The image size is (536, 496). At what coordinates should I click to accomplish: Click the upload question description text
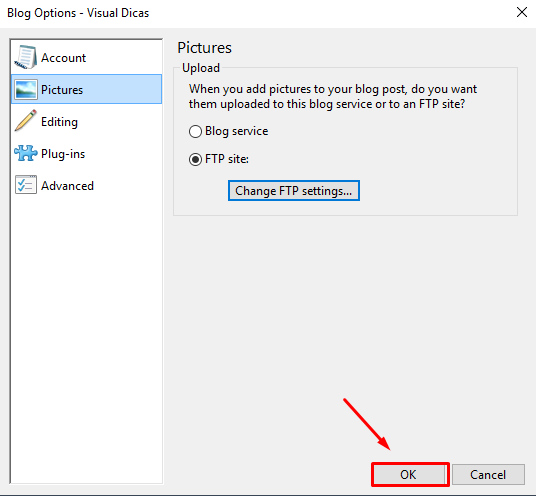pos(333,96)
